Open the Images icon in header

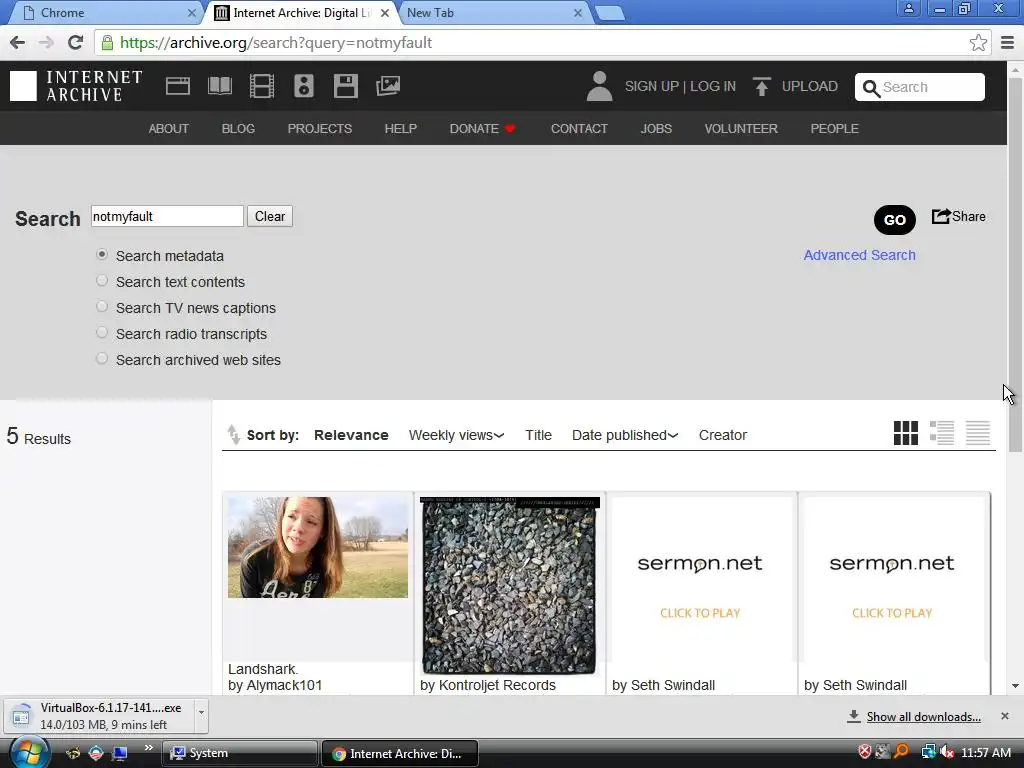pyautogui.click(x=388, y=86)
